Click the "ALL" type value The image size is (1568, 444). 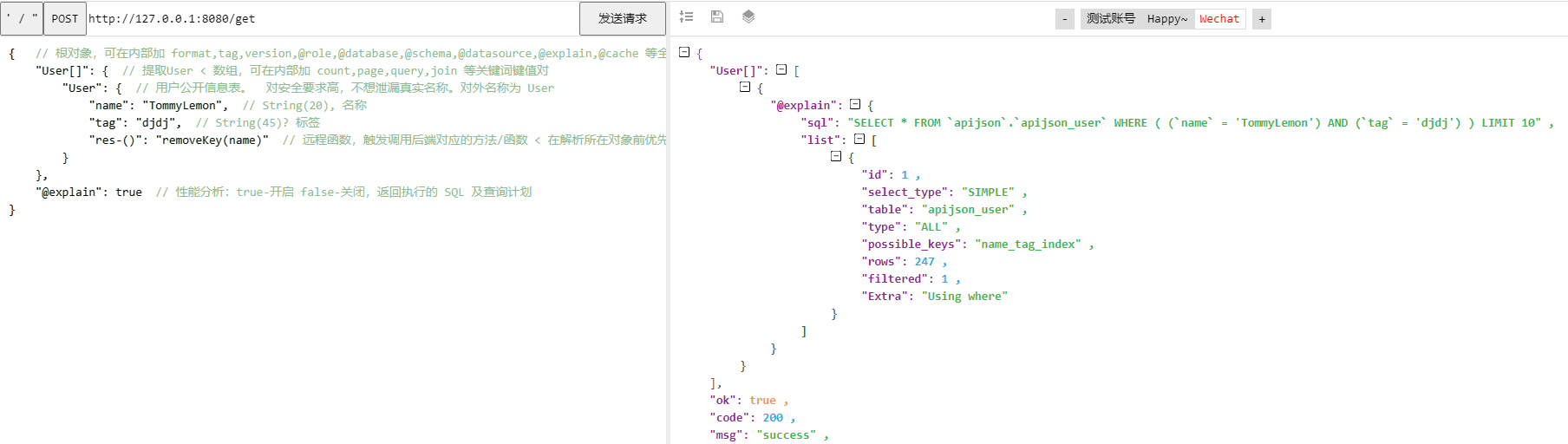coord(931,227)
